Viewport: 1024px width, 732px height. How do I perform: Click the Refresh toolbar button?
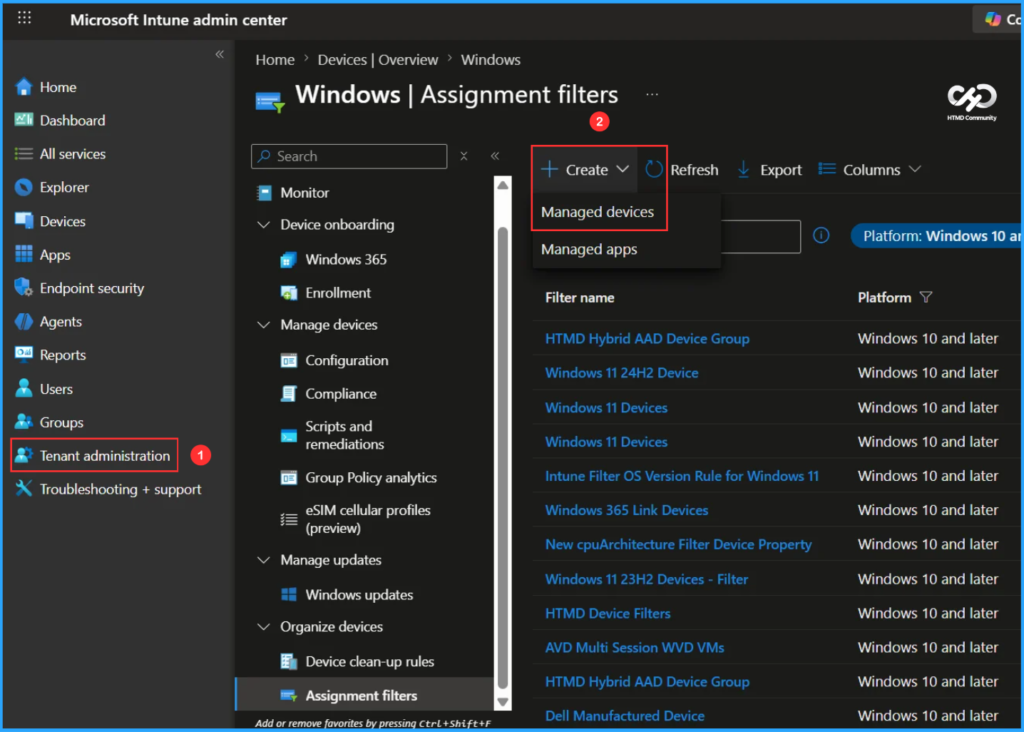pyautogui.click(x=682, y=170)
